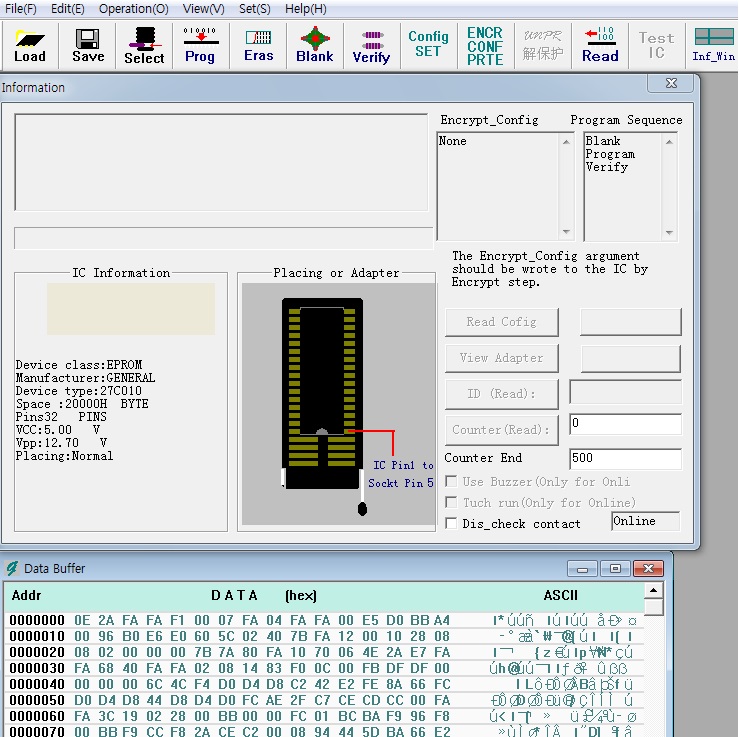Open the File(F) menu

(x=21, y=8)
